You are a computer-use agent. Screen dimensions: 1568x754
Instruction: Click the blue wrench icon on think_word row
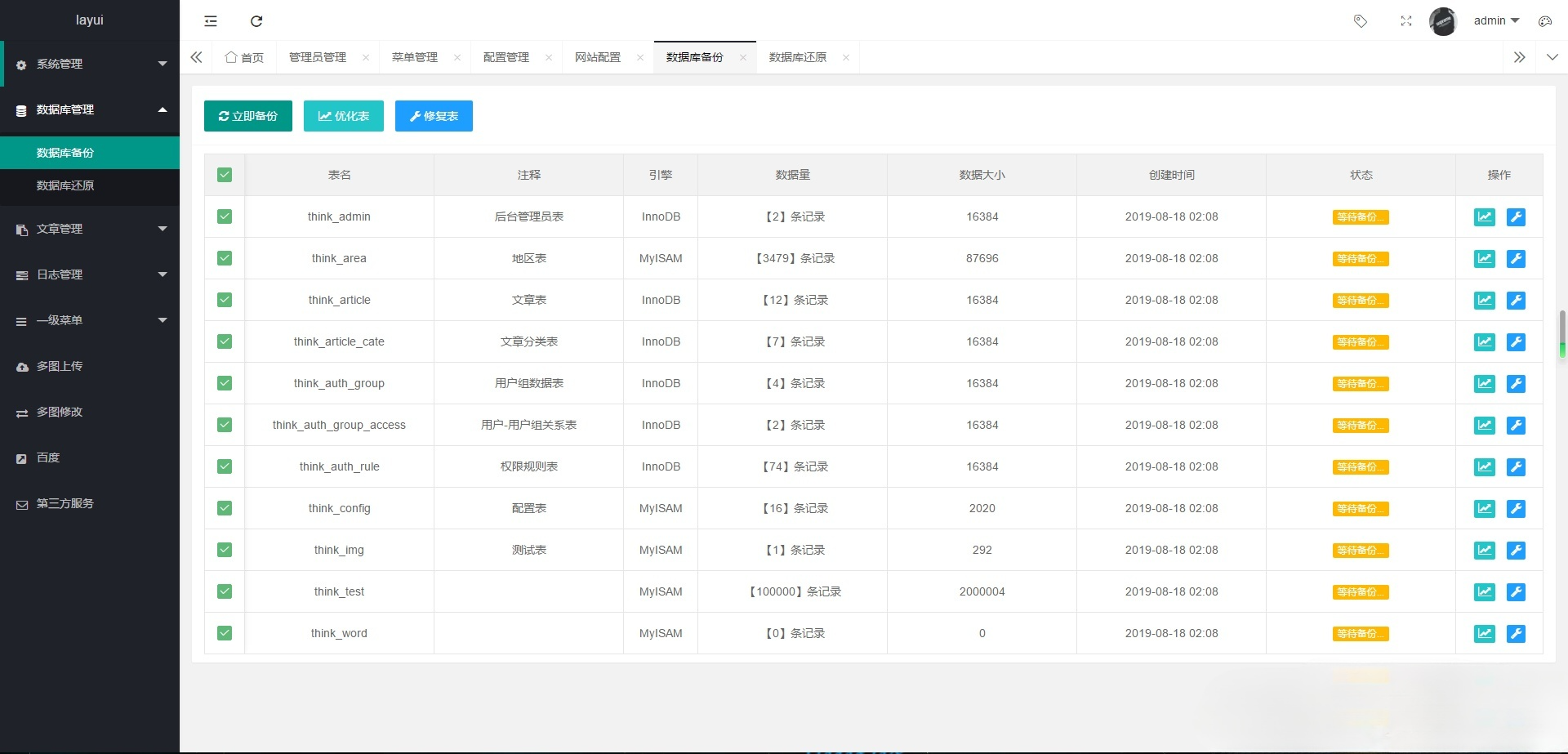1517,633
